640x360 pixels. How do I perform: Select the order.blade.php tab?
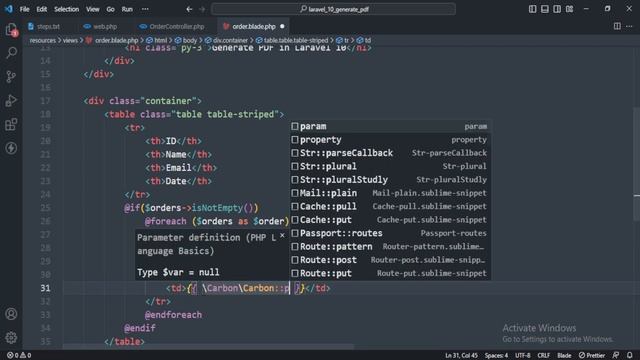tap(253, 27)
